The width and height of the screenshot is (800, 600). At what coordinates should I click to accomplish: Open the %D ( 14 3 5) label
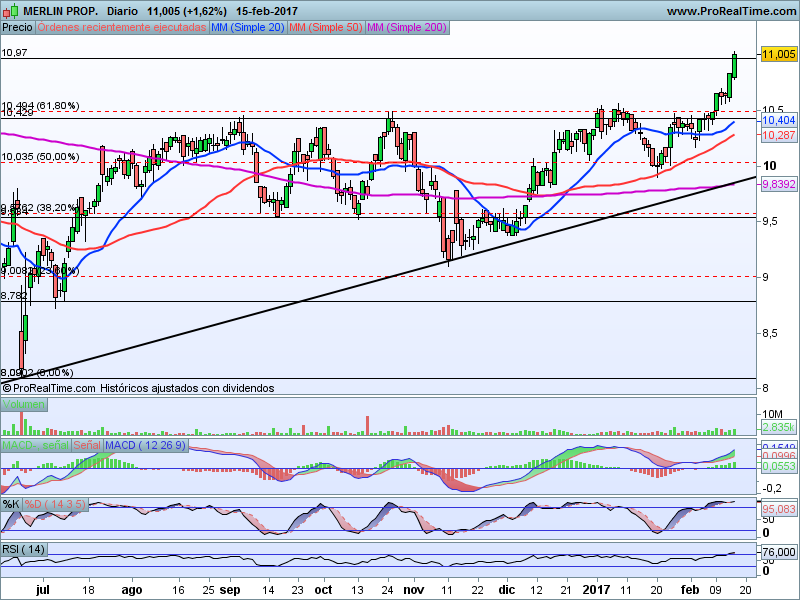pyautogui.click(x=56, y=505)
